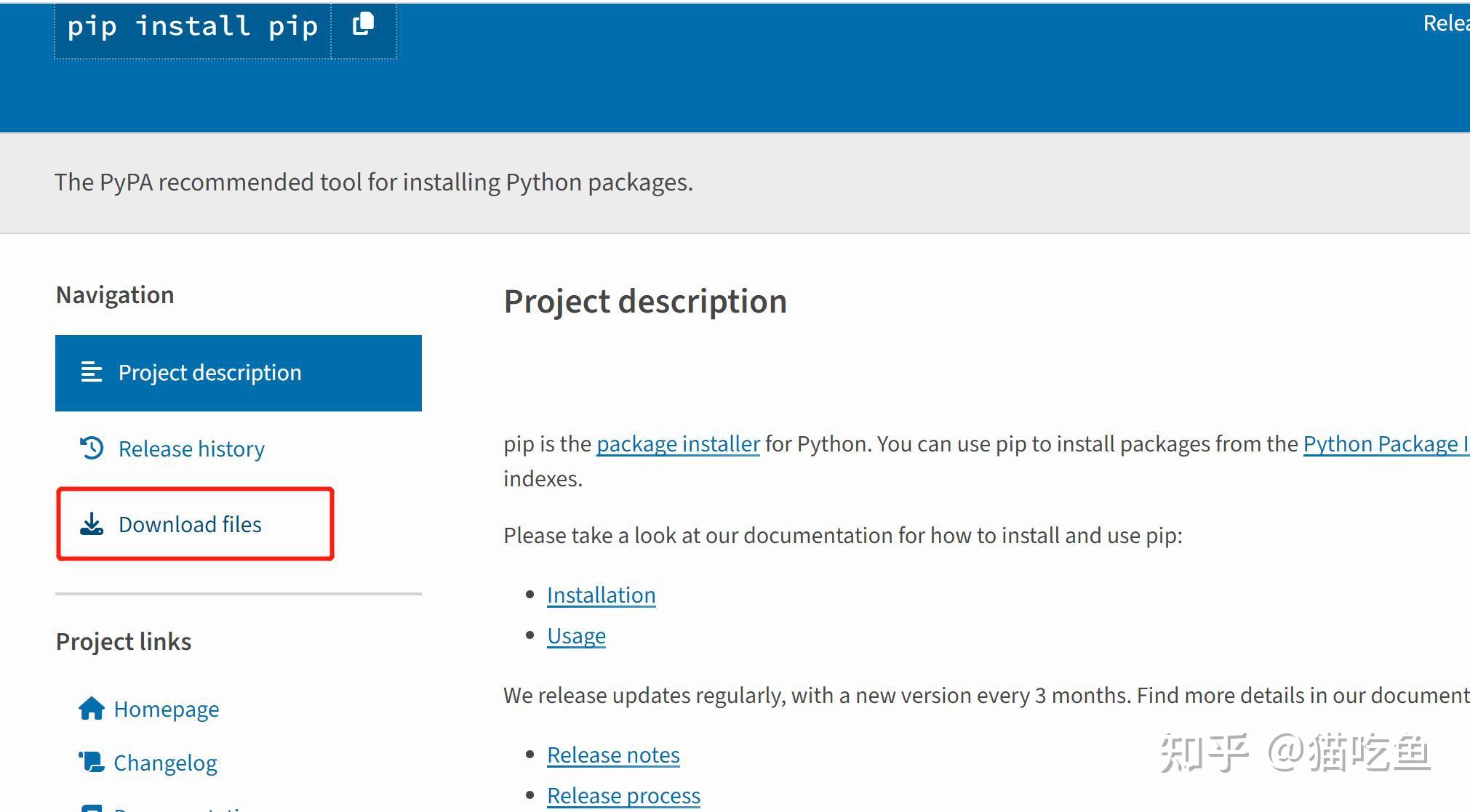The width and height of the screenshot is (1470, 812).
Task: Open the Homepage project link
Action: [x=166, y=709]
